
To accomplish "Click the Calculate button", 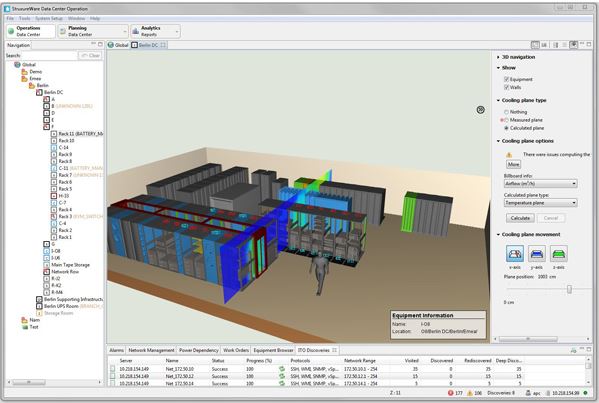I will tap(520, 218).
